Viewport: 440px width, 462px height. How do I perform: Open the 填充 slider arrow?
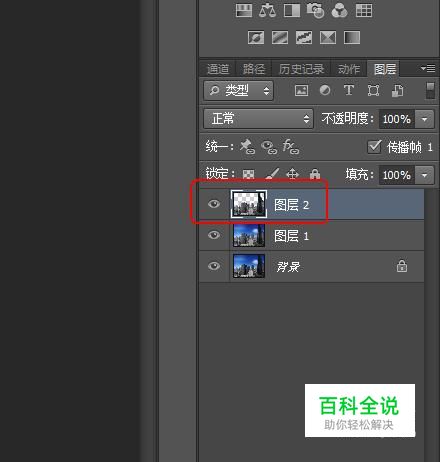pyautogui.click(x=424, y=175)
